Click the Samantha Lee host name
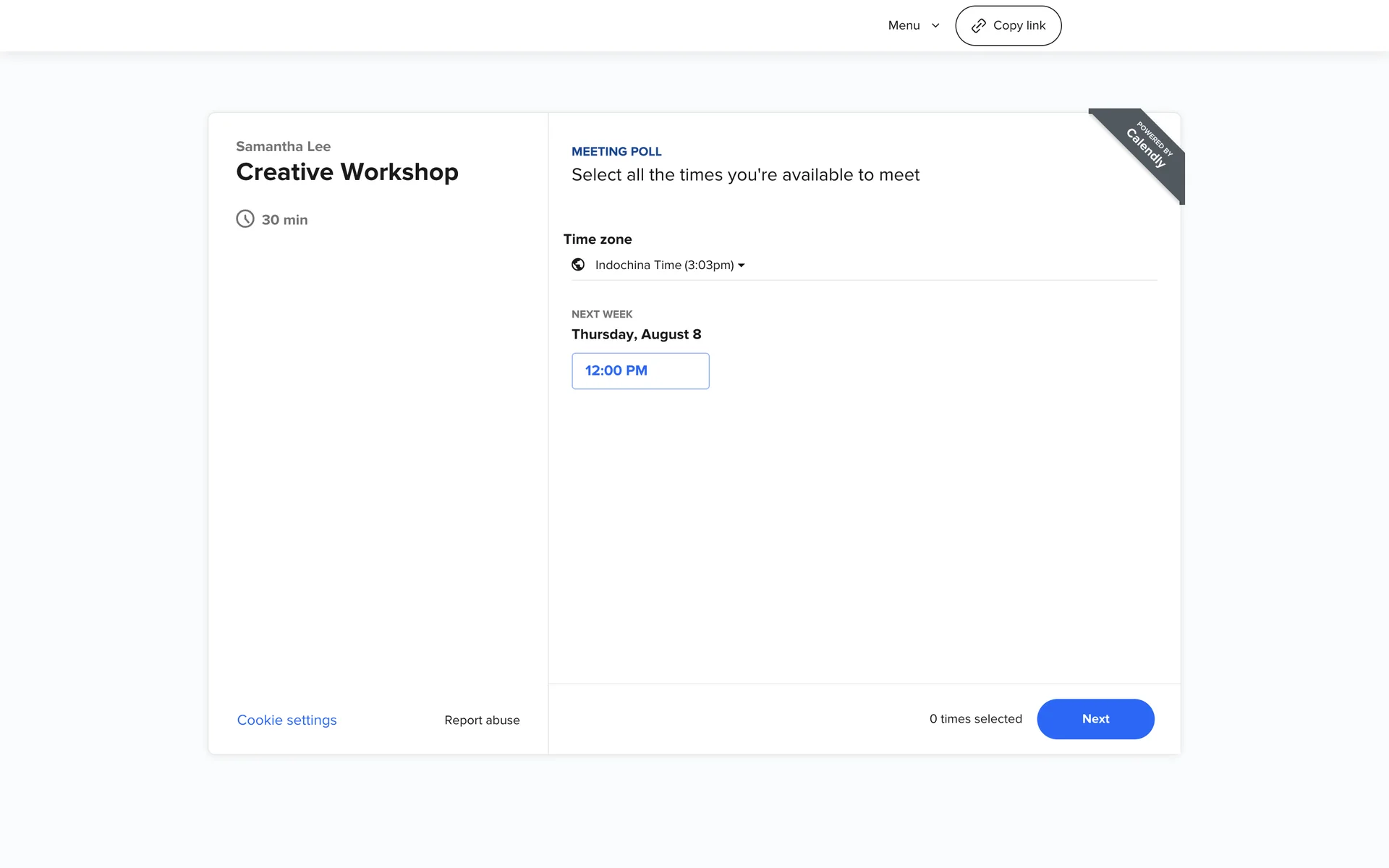 [283, 146]
